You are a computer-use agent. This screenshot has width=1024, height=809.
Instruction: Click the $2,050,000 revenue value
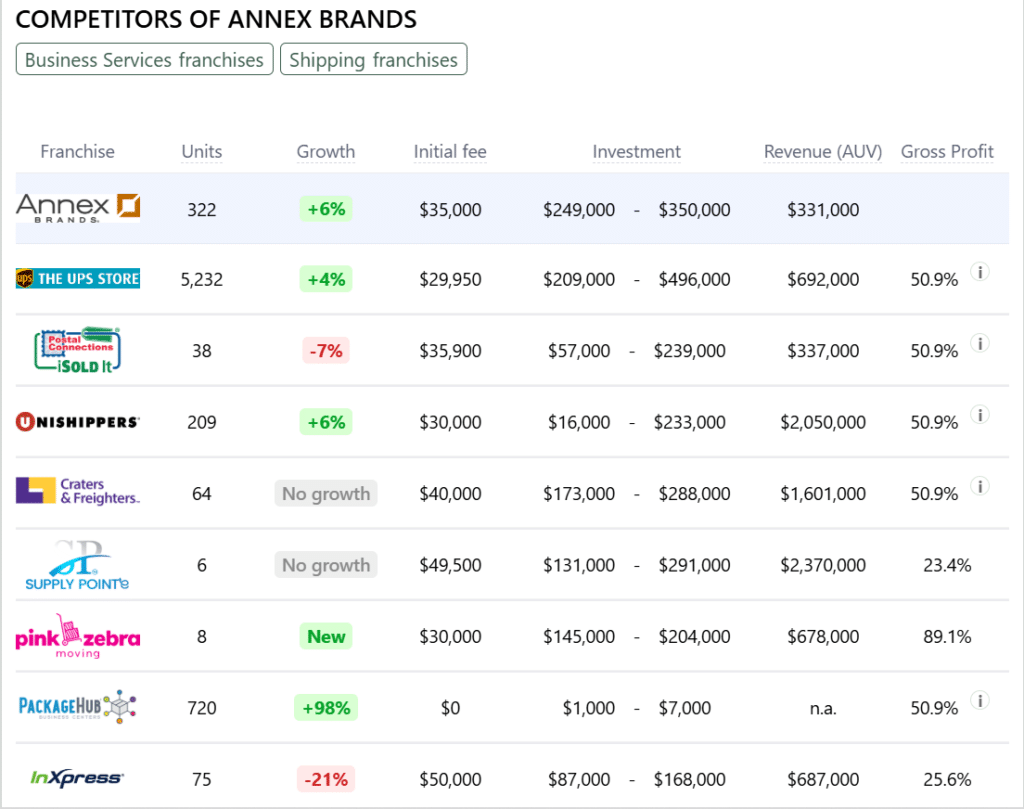823,422
